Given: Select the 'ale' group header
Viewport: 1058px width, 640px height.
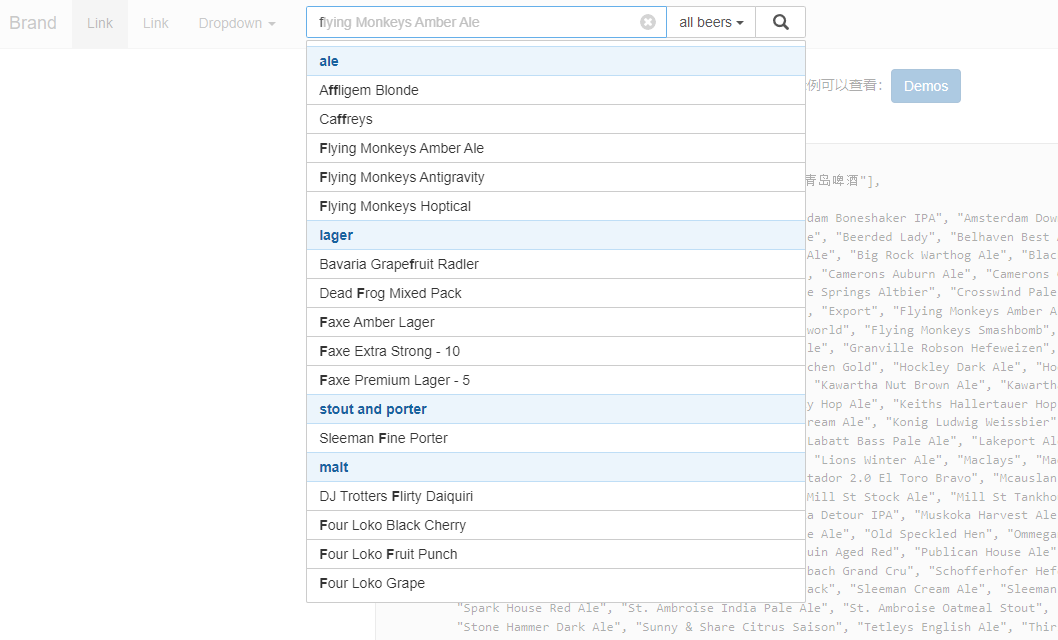Looking at the screenshot, I should 556,61.
